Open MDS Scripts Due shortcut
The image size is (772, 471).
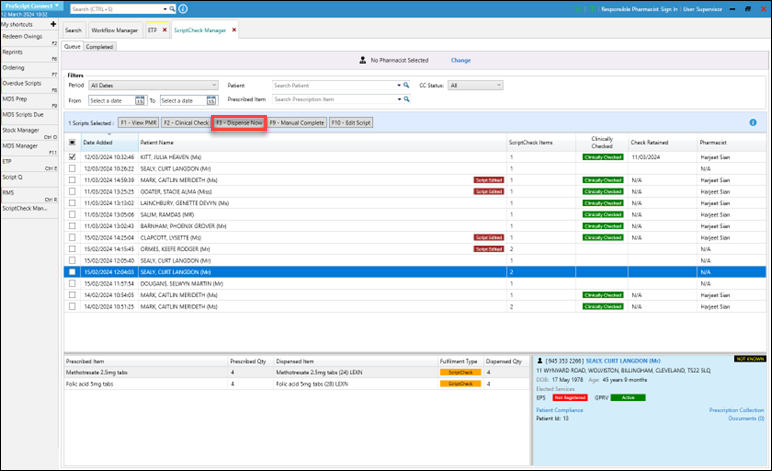pyautogui.click(x=30, y=117)
